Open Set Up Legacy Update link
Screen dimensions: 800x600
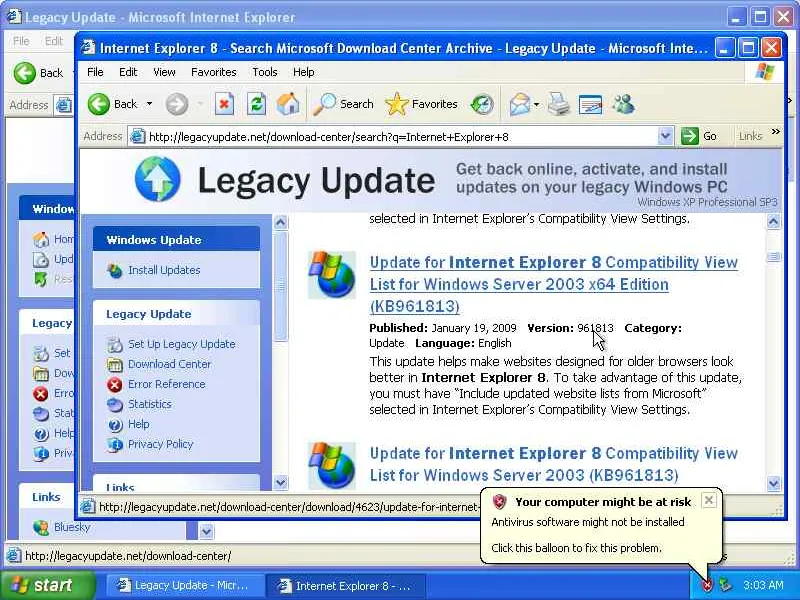[182, 344]
